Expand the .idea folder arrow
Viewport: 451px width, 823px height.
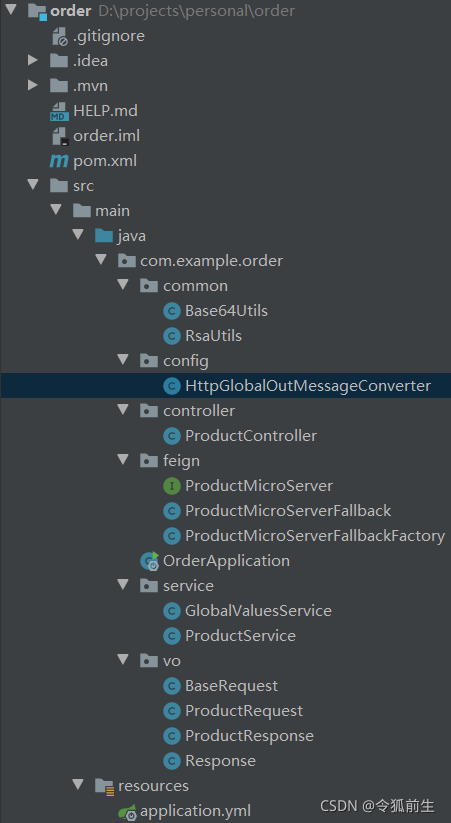tap(33, 60)
